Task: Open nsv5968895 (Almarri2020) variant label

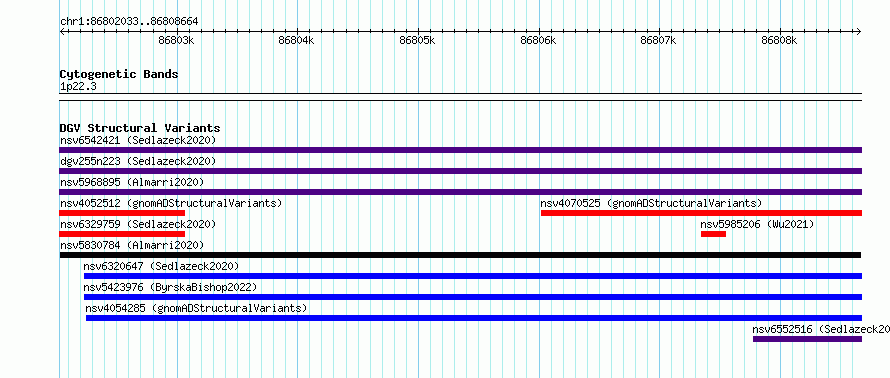Action: point(132,182)
